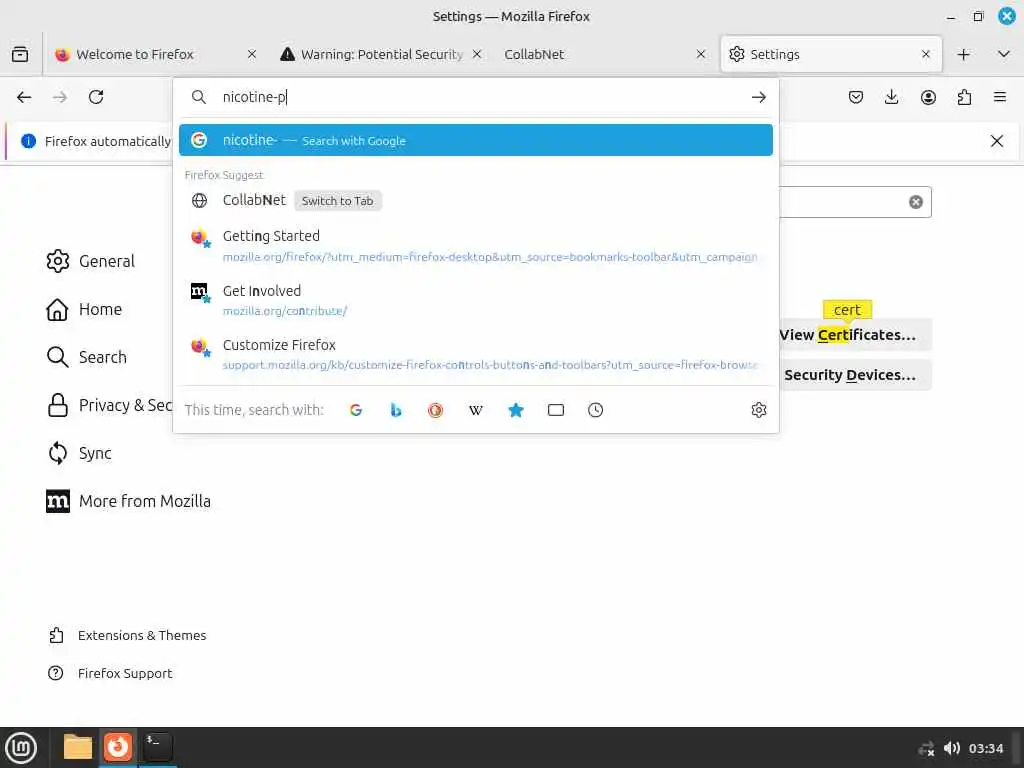Viewport: 1024px width, 768px height.
Task: Open search settings gear in dropdown
Action: pyautogui.click(x=759, y=410)
